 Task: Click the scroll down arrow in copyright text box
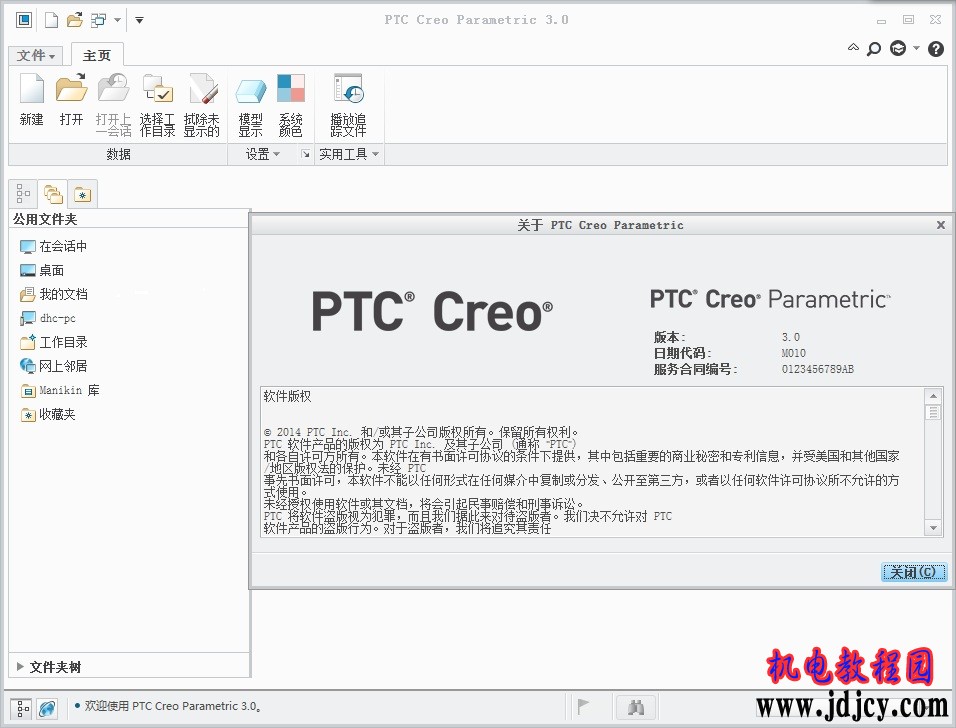click(x=933, y=528)
